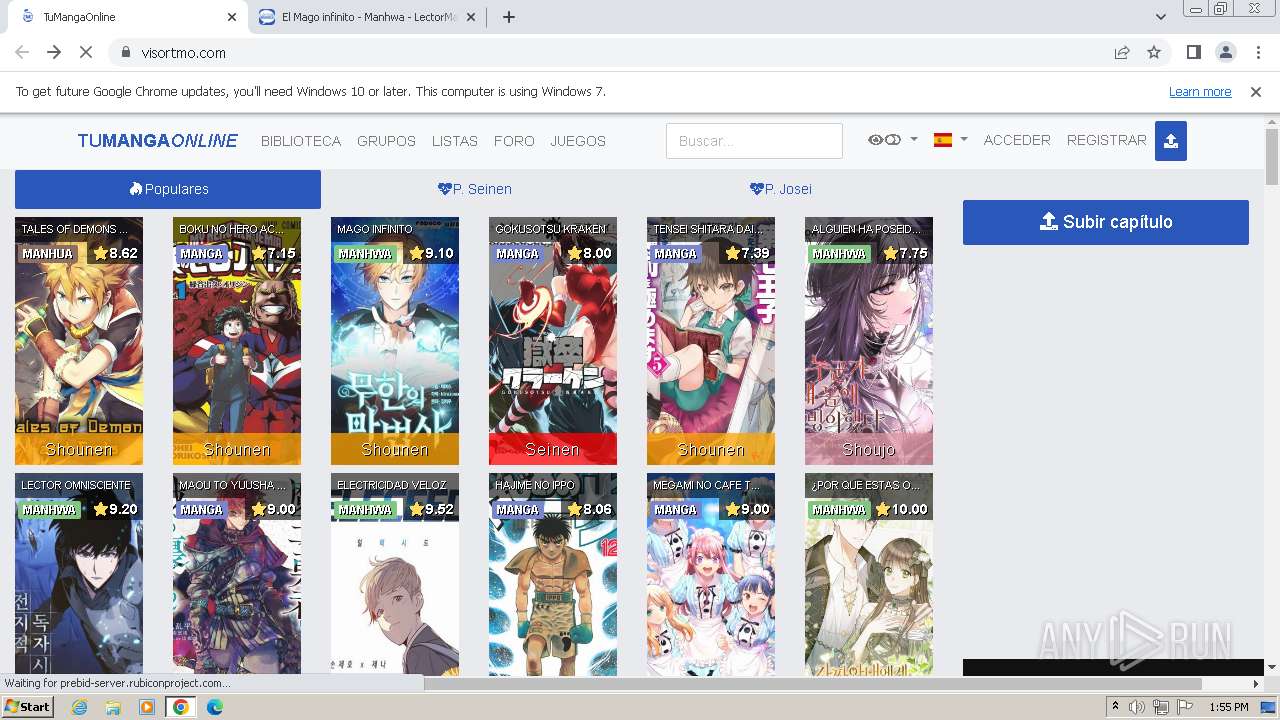Open media player from taskbar
The image size is (1280, 720).
[x=147, y=707]
